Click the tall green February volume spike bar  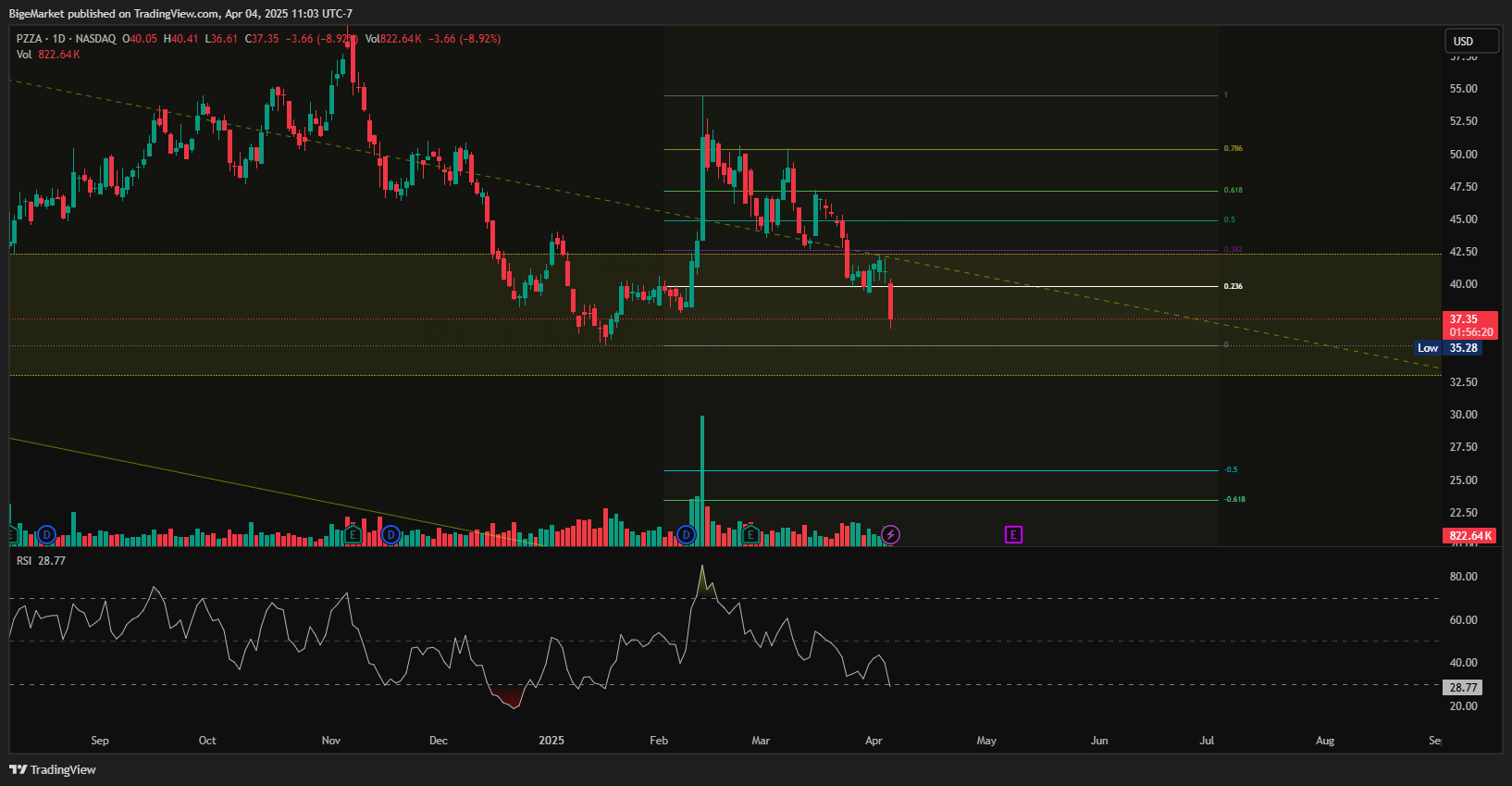pos(702,480)
